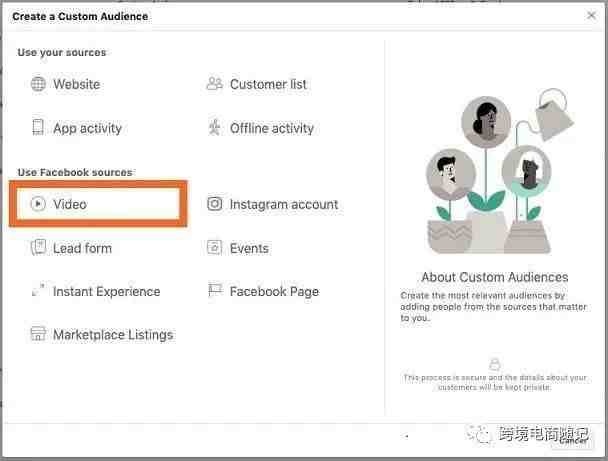This screenshot has width=608, height=461.
Task: Click the Create a Custom Audience title
Action: coord(80,16)
